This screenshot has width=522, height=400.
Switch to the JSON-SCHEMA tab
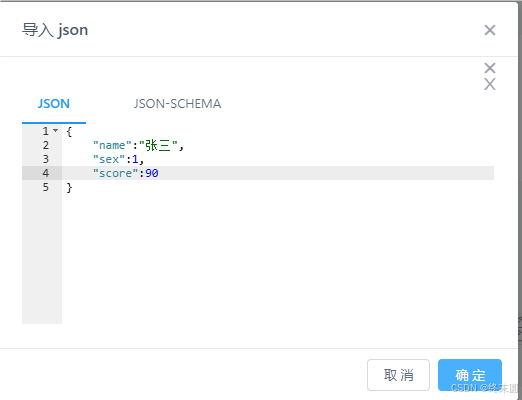pos(177,104)
